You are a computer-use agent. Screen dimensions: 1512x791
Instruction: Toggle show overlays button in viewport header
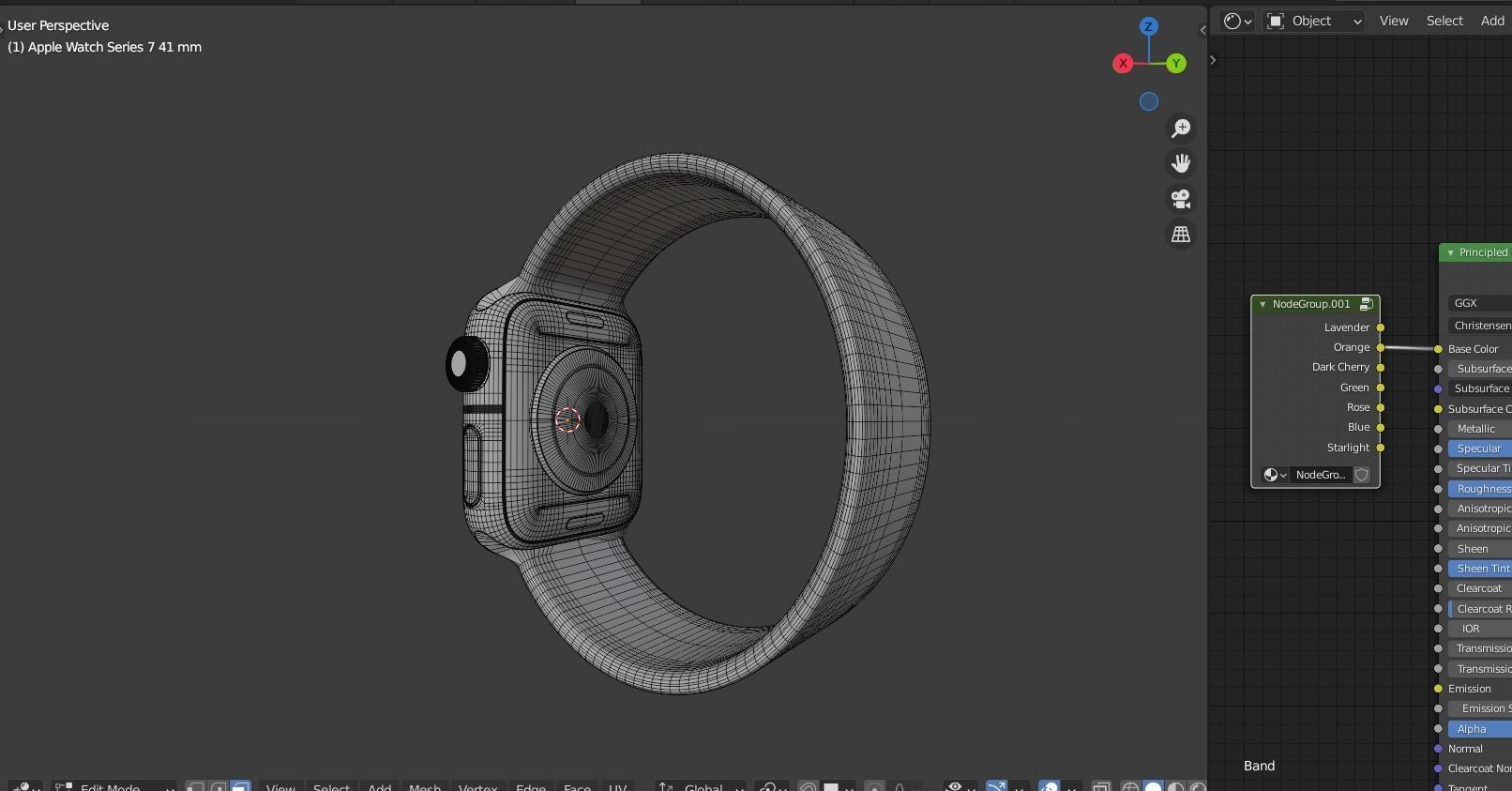(1049, 786)
